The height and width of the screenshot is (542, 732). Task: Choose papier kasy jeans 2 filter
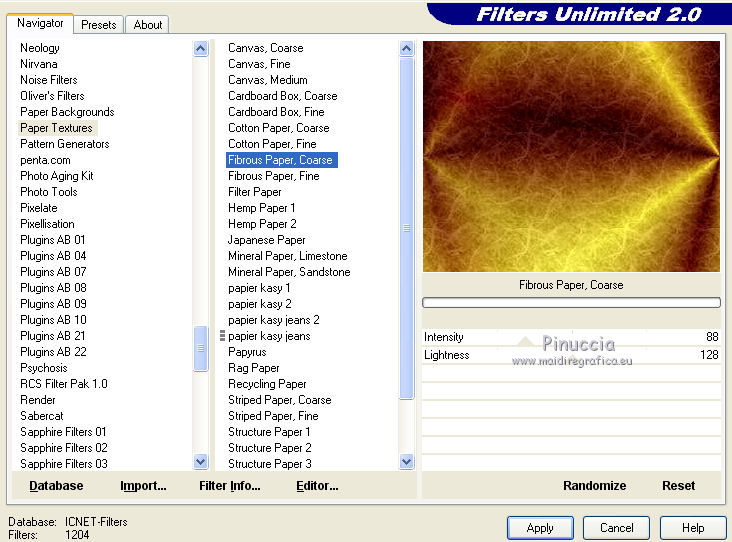tap(274, 320)
